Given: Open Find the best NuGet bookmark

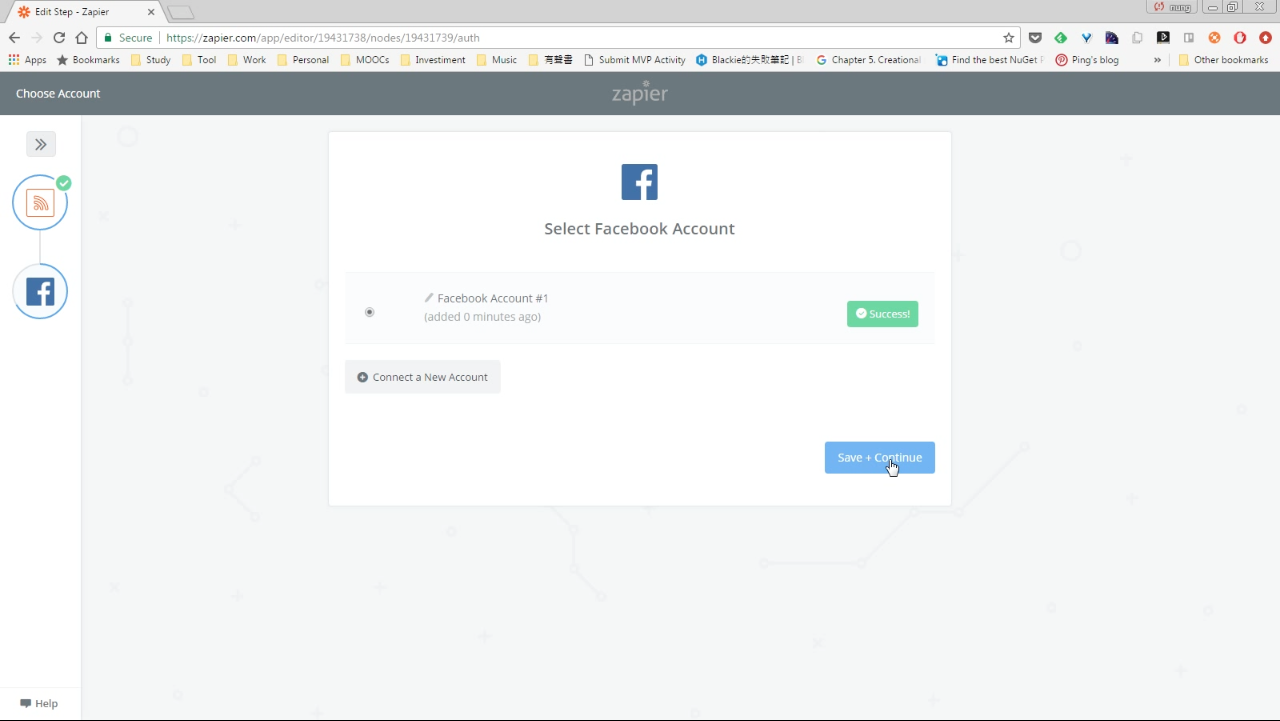Looking at the screenshot, I should click(989, 60).
